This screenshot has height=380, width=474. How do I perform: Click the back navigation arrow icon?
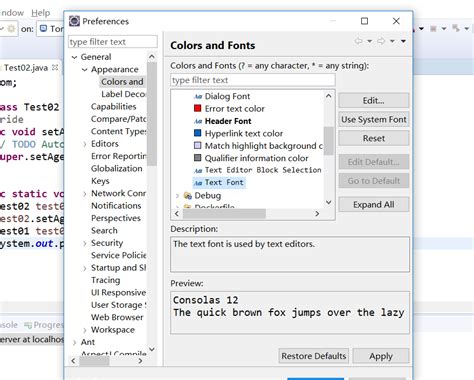coord(359,41)
